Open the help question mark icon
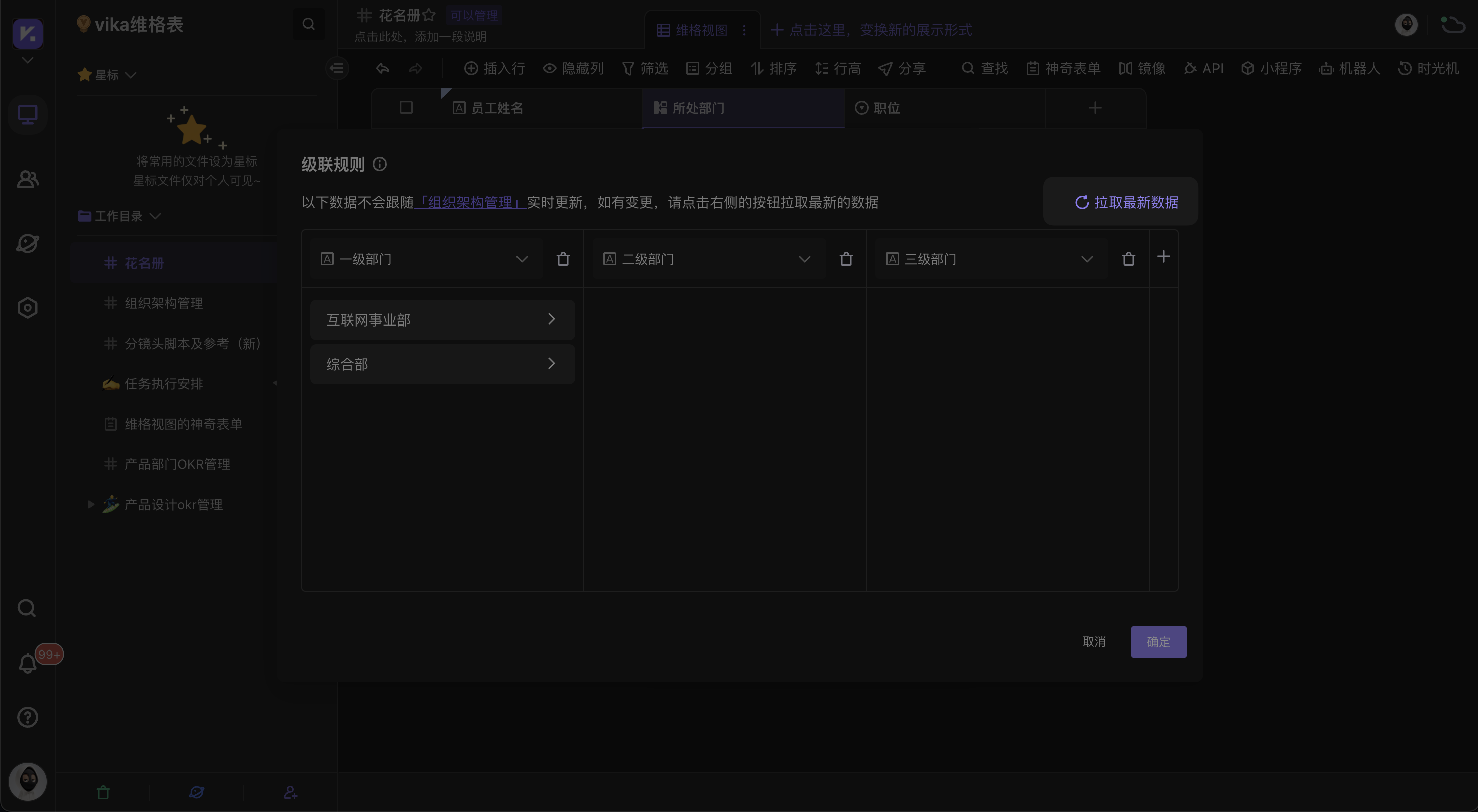1478x812 pixels. [28, 717]
